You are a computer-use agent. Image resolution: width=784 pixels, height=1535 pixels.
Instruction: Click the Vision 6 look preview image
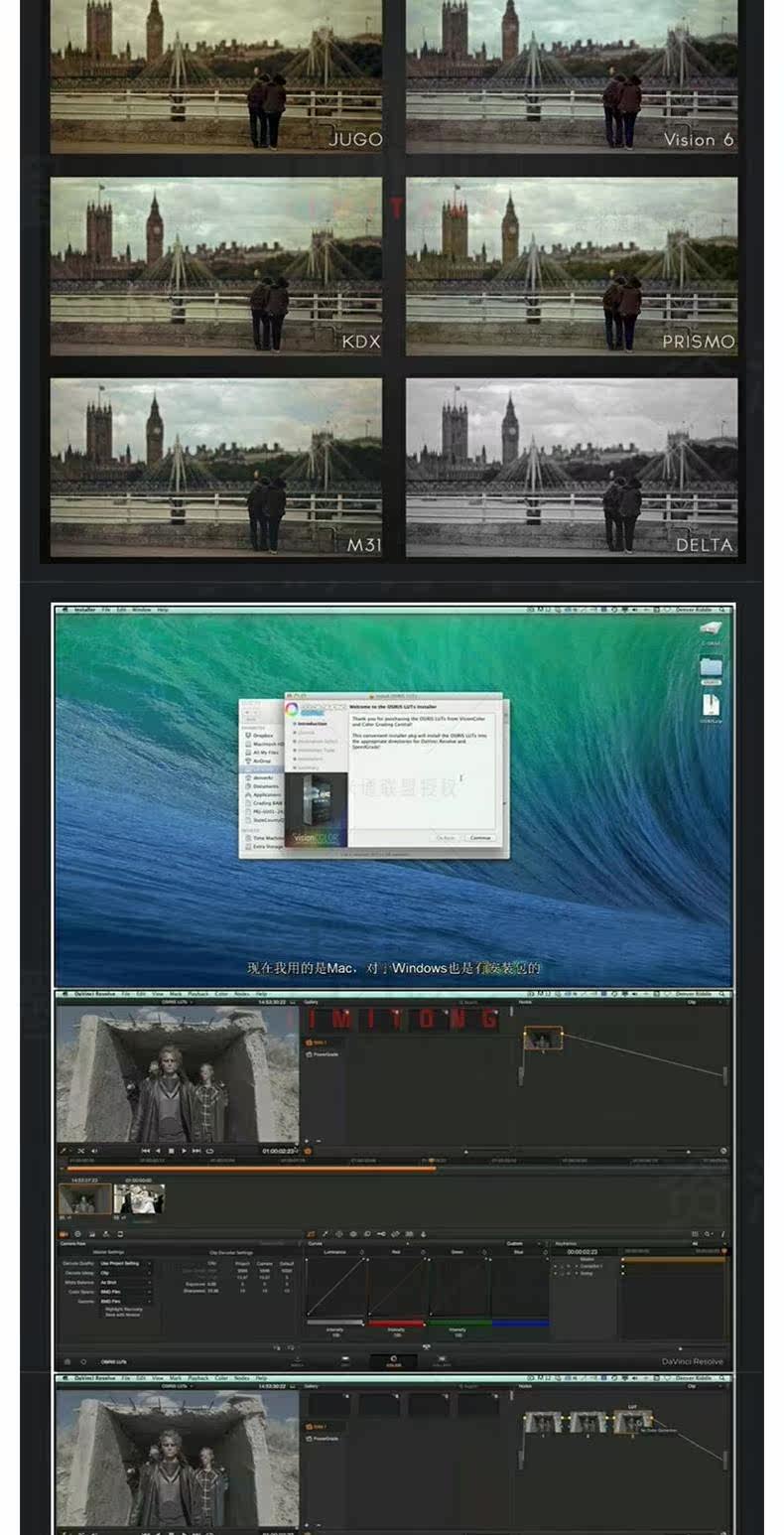click(x=572, y=76)
